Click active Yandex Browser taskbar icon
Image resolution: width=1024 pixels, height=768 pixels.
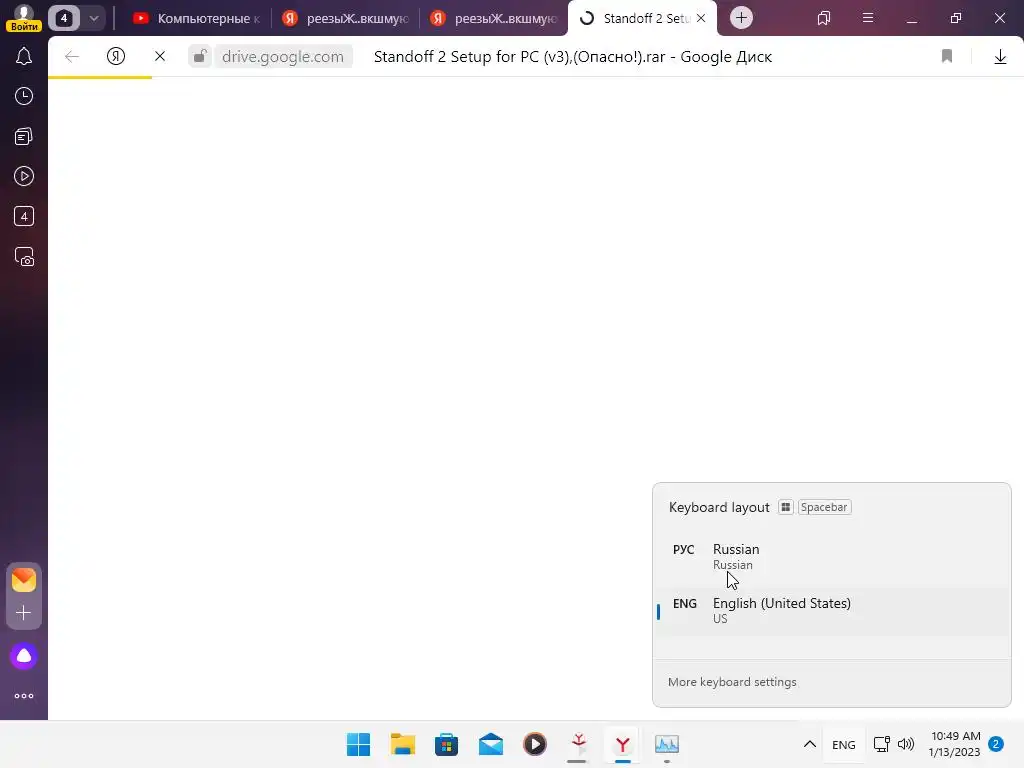coord(622,744)
